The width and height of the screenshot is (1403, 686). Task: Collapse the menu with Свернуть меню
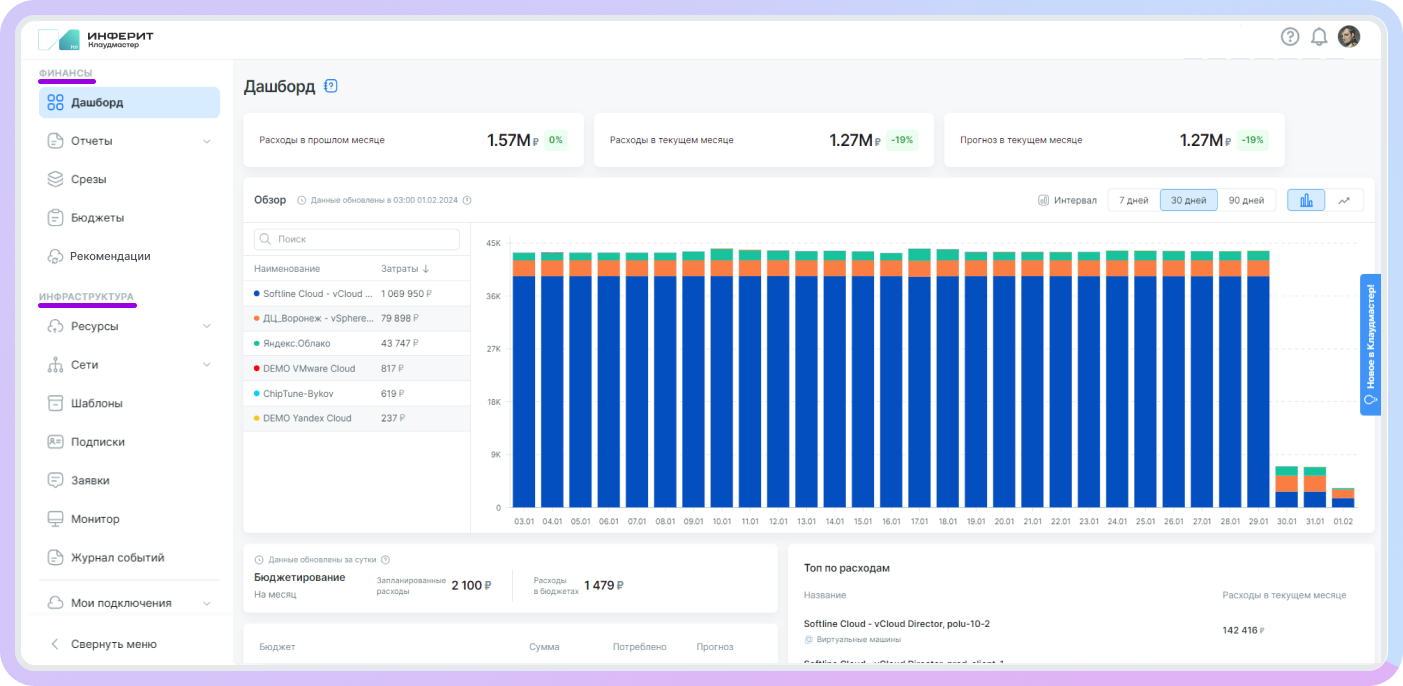point(113,644)
